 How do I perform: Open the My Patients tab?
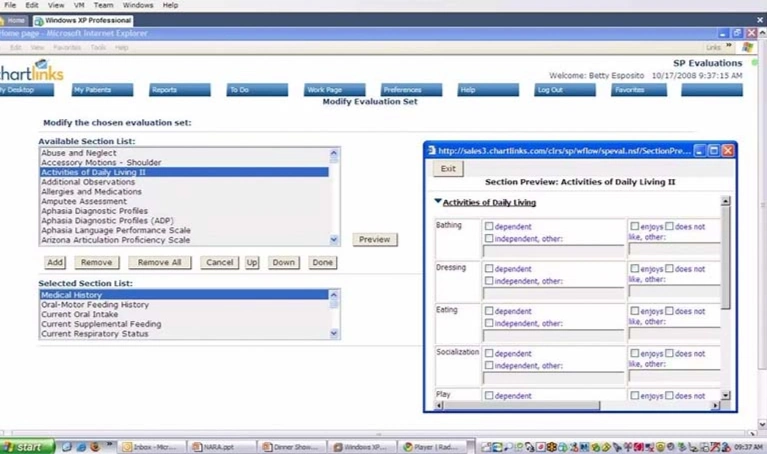pyautogui.click(x=103, y=90)
